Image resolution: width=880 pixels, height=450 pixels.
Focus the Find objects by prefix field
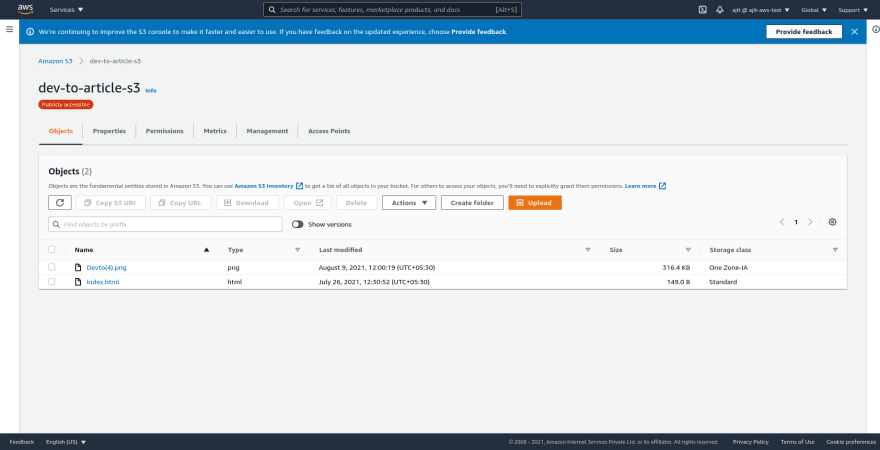tap(165, 224)
